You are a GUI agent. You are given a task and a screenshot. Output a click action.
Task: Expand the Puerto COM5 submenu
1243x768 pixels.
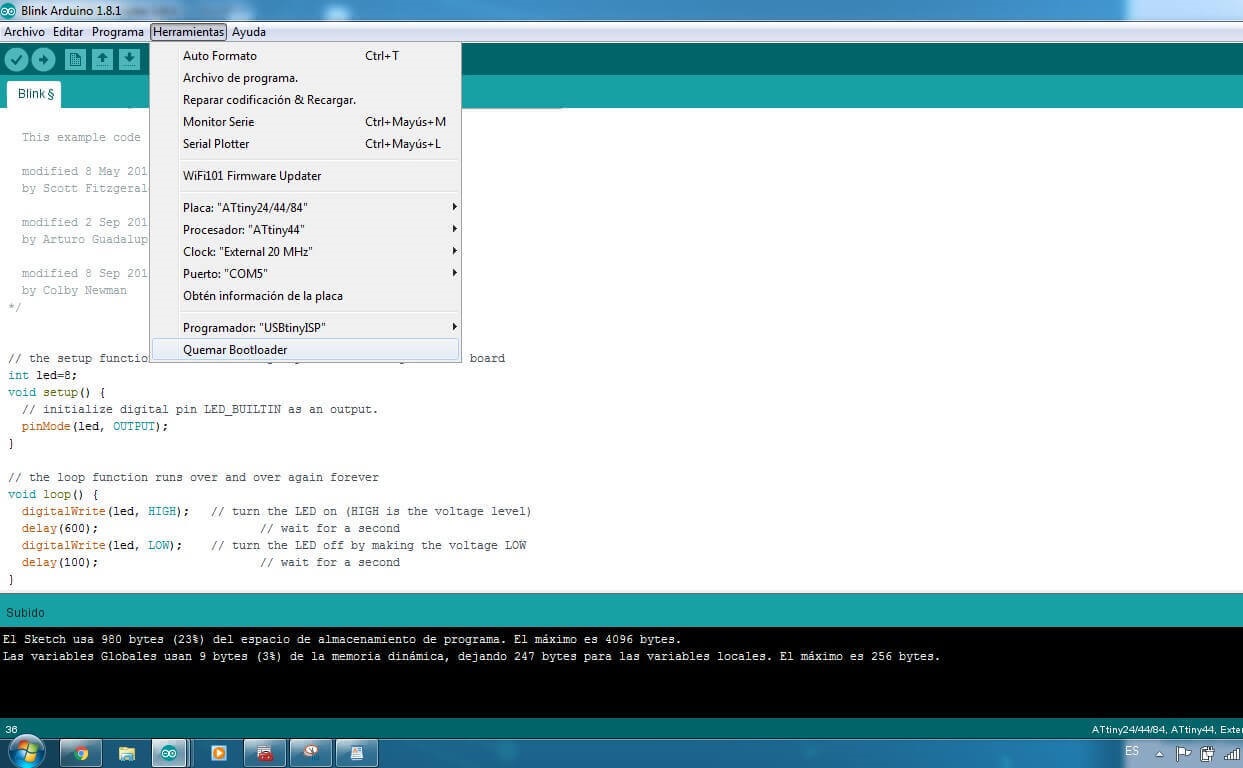pyautogui.click(x=305, y=274)
